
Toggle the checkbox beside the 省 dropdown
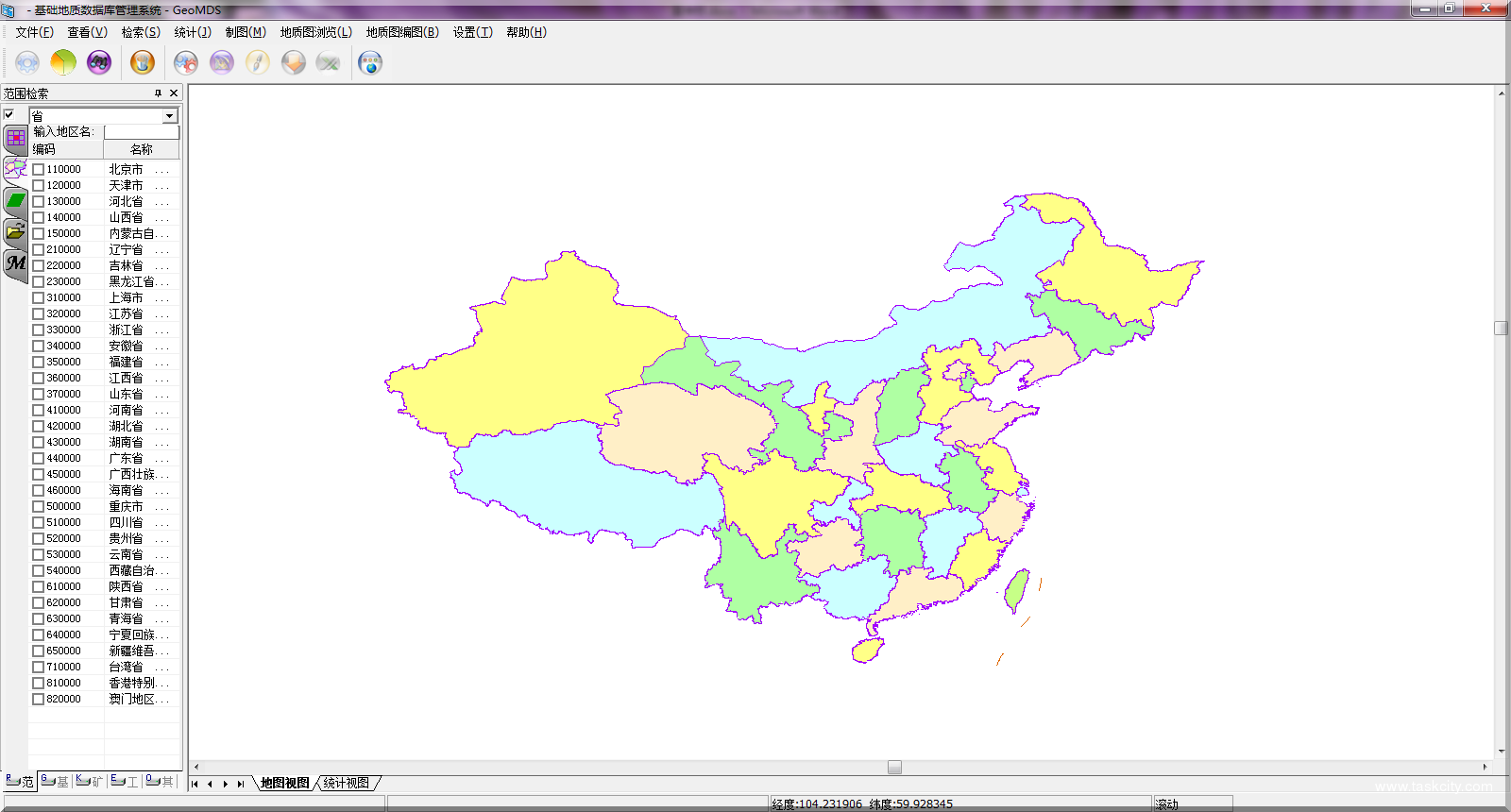pyautogui.click(x=9, y=115)
